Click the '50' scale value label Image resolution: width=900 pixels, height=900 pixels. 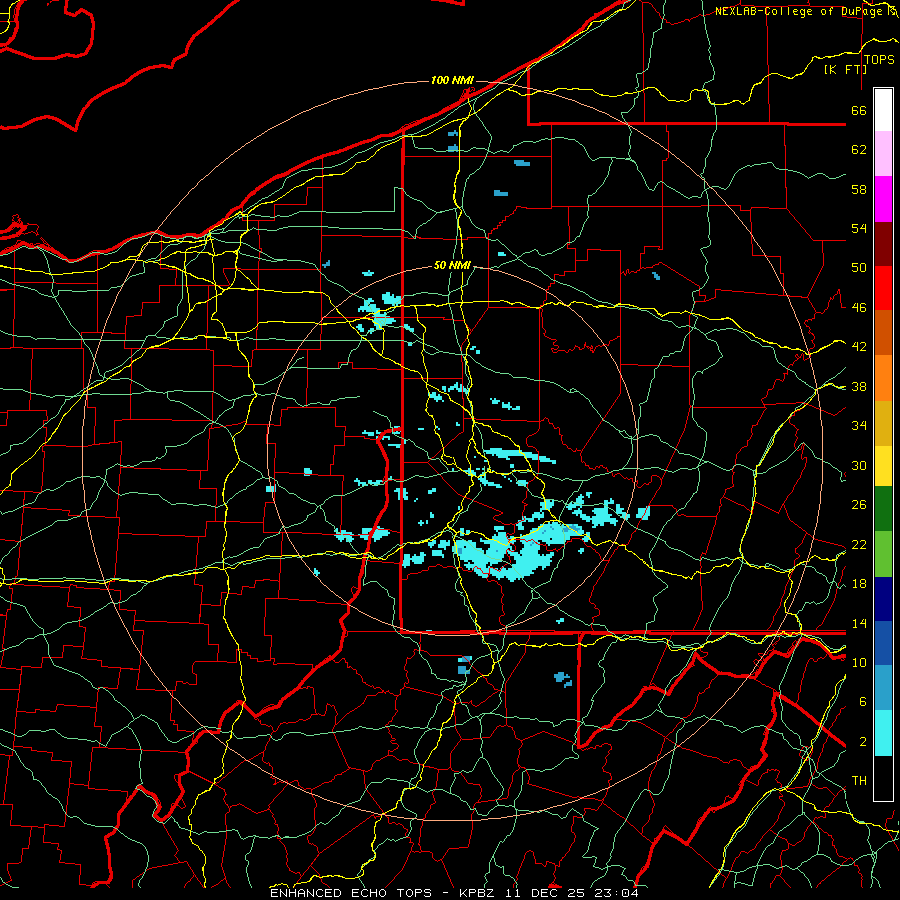coord(859,268)
